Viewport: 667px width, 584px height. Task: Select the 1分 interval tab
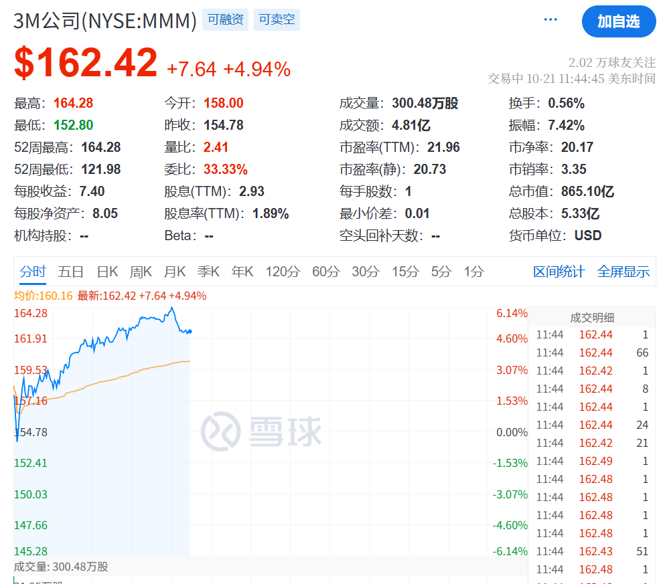coord(474,271)
